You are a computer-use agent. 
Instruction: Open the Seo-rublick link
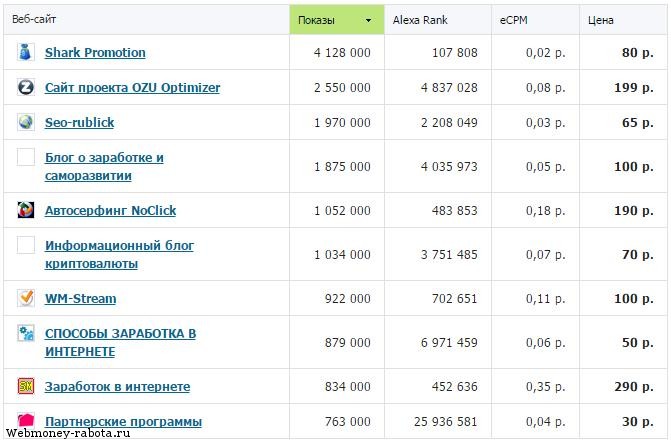(80, 123)
